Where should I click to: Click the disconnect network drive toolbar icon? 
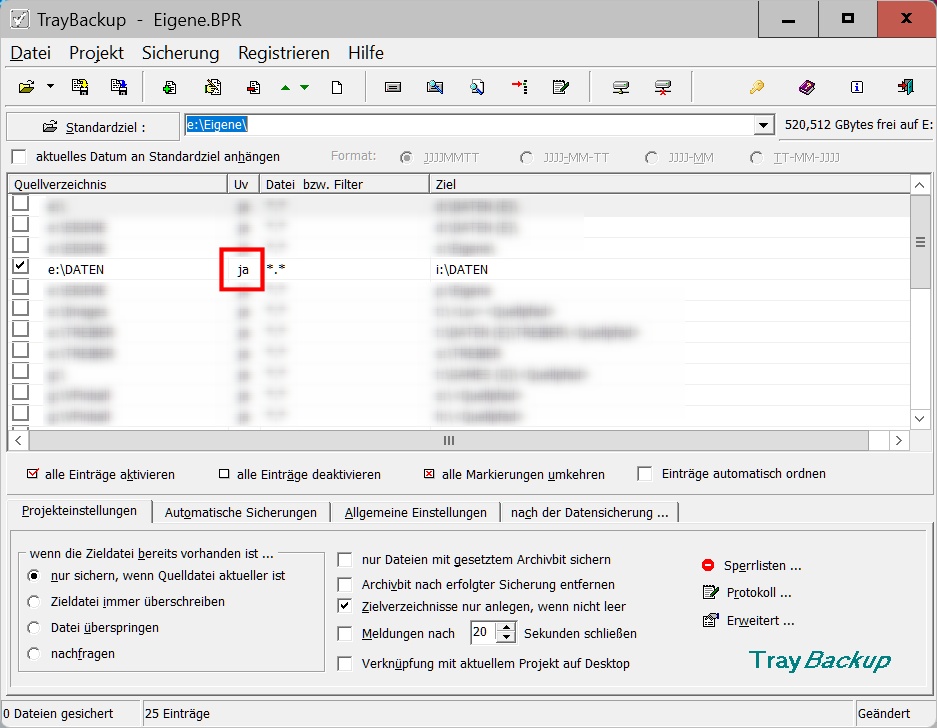click(x=662, y=87)
